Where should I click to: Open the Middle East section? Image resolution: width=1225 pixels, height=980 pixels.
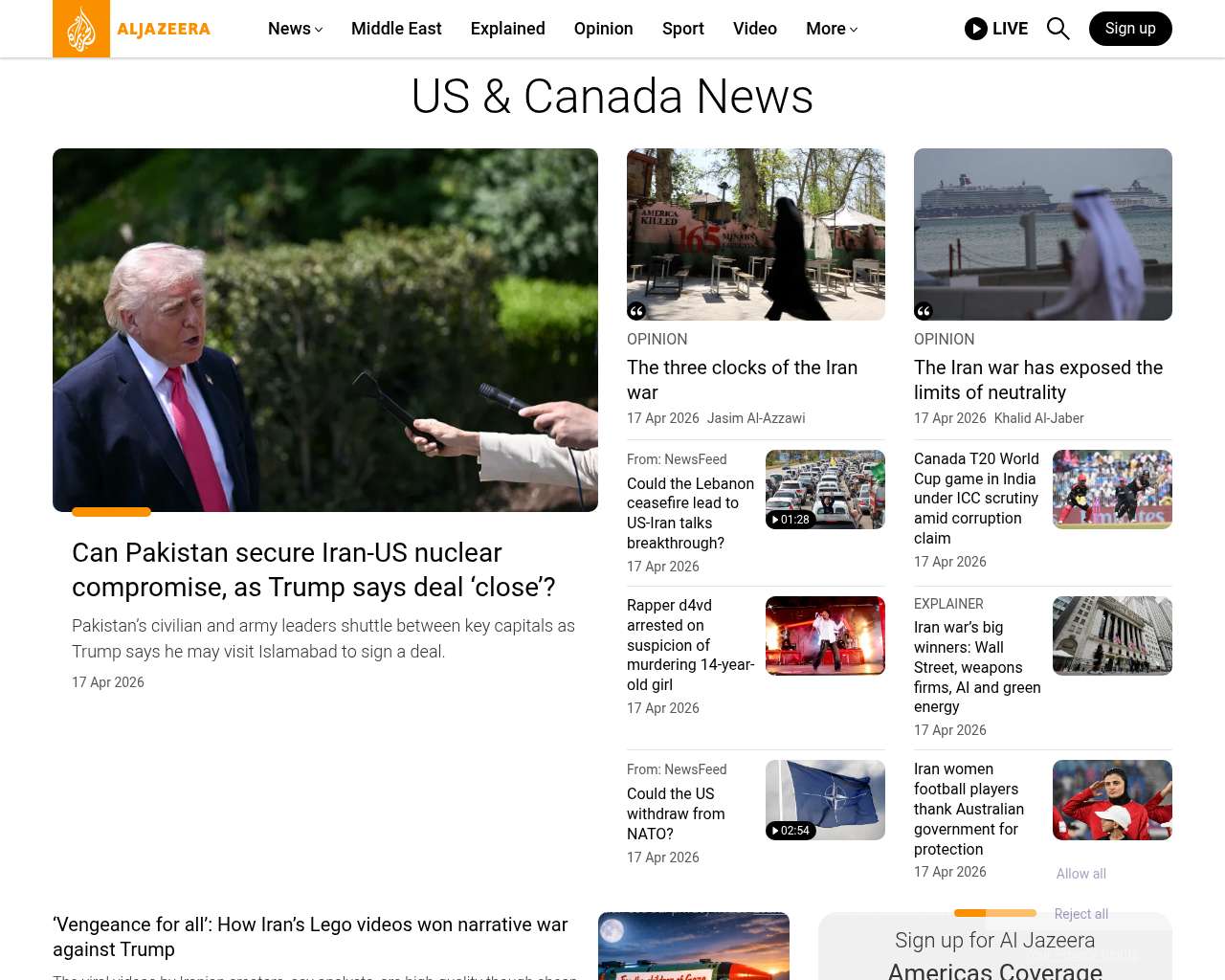pos(396,29)
